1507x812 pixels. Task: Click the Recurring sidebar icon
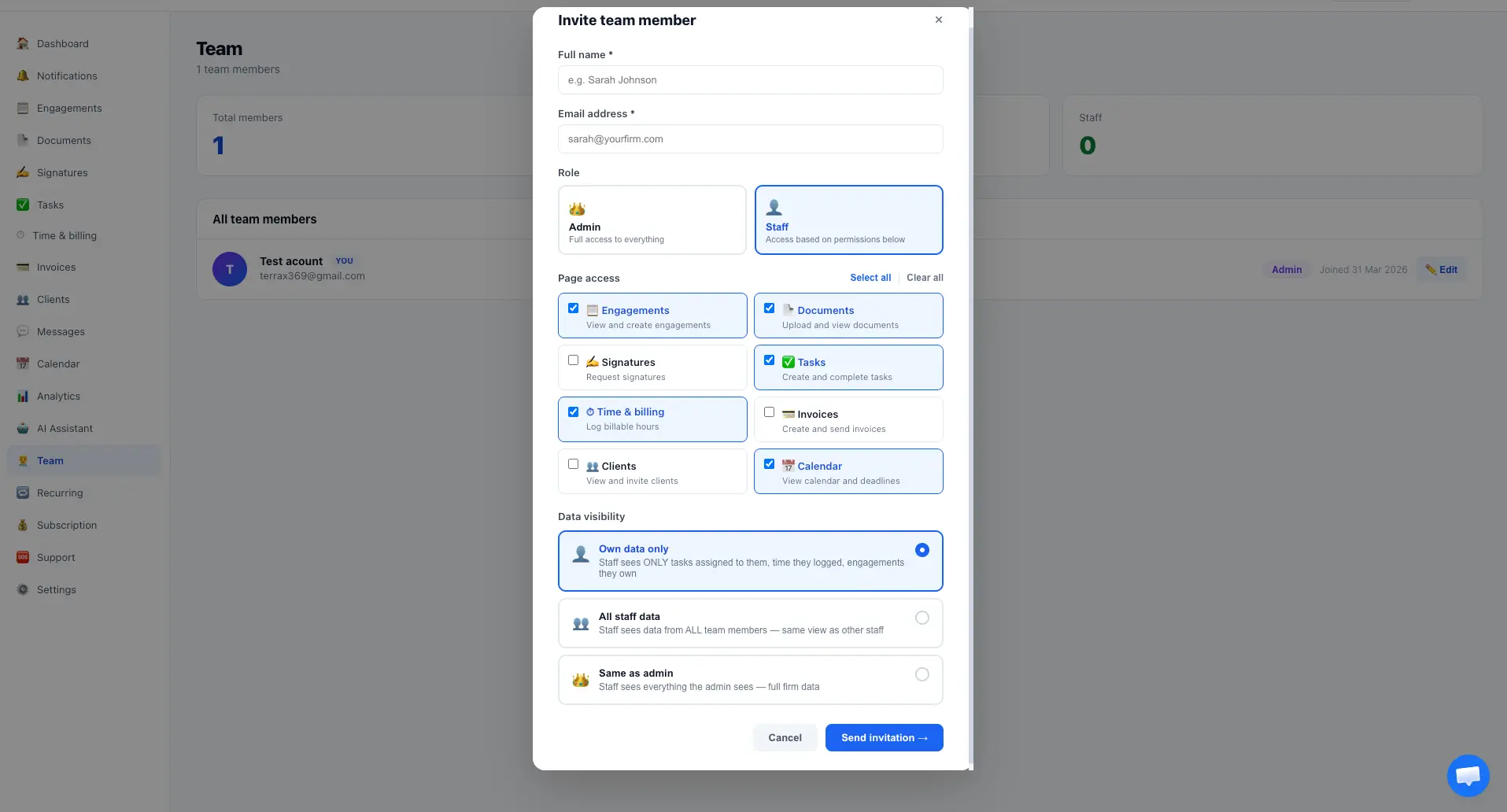coord(22,493)
